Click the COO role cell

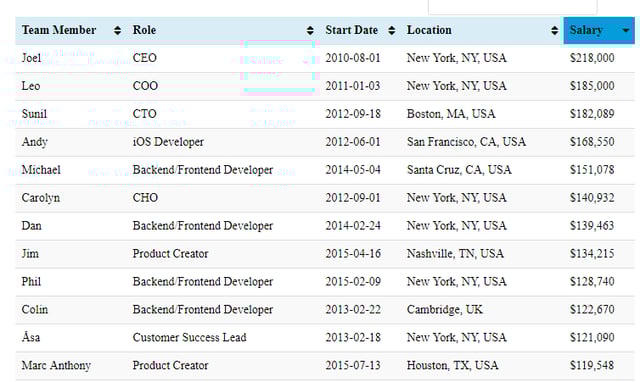pos(145,86)
